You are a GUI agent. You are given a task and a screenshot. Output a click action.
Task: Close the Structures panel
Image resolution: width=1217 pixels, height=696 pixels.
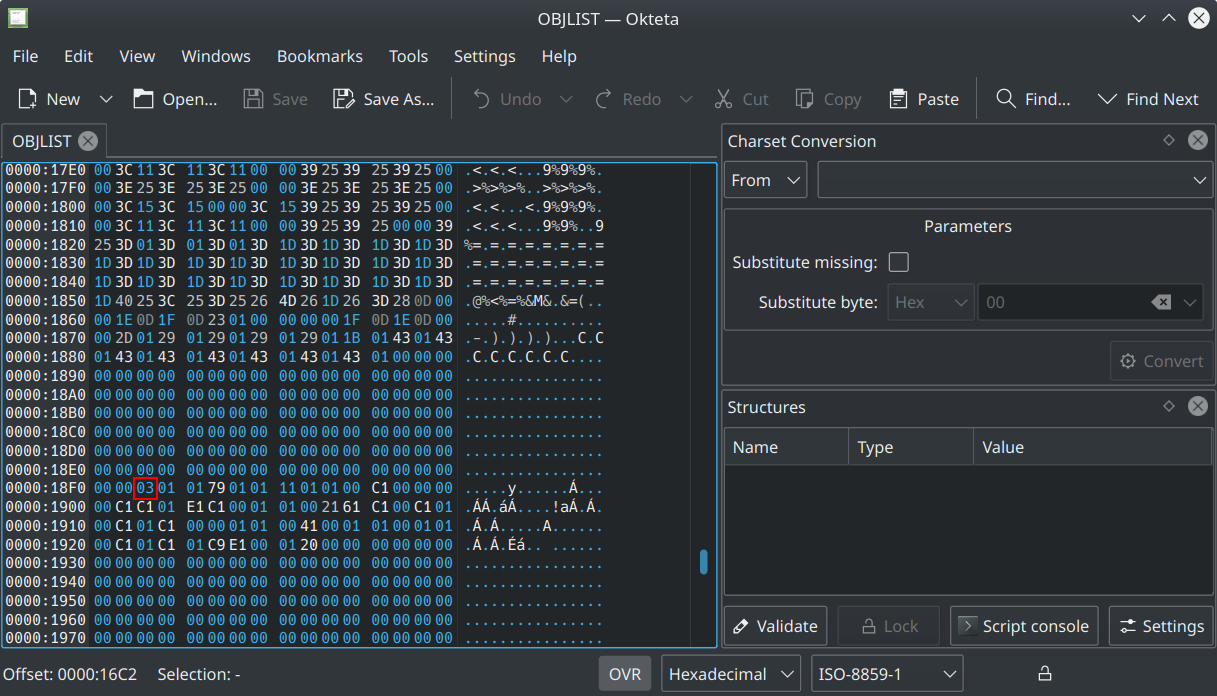coord(1197,407)
